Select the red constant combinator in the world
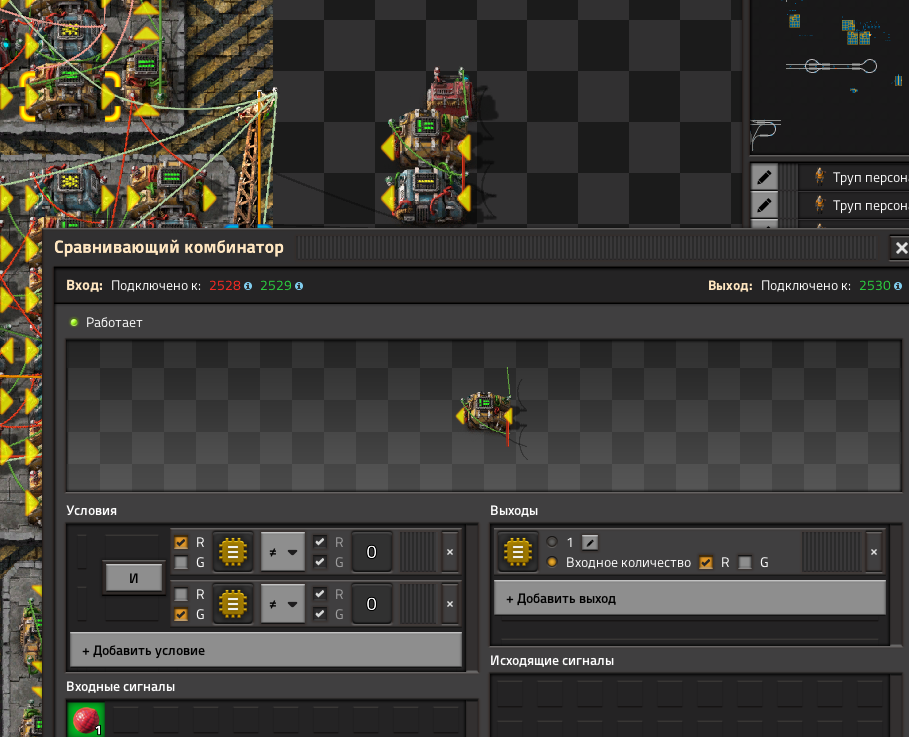Viewport: 909px width, 737px height. pos(450,94)
